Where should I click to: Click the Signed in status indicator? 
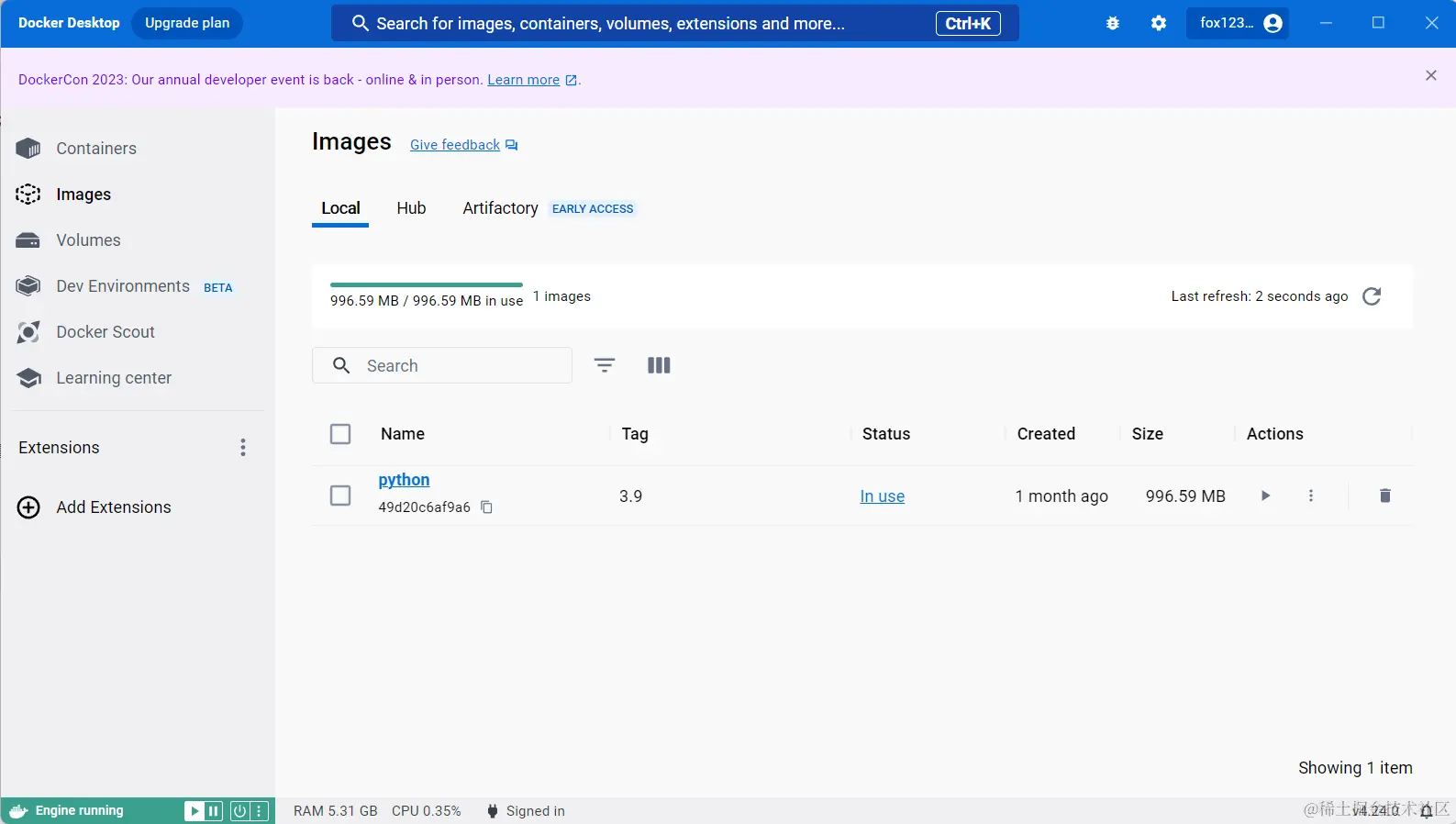(x=526, y=811)
